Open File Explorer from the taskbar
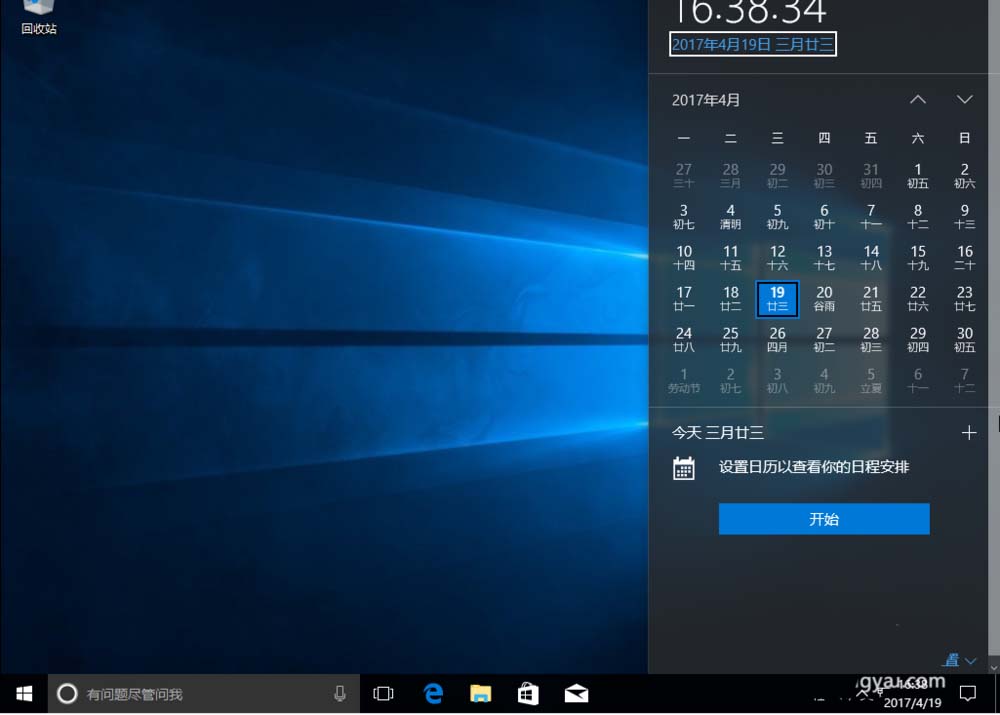Viewport: 1000px width, 715px height. click(481, 693)
